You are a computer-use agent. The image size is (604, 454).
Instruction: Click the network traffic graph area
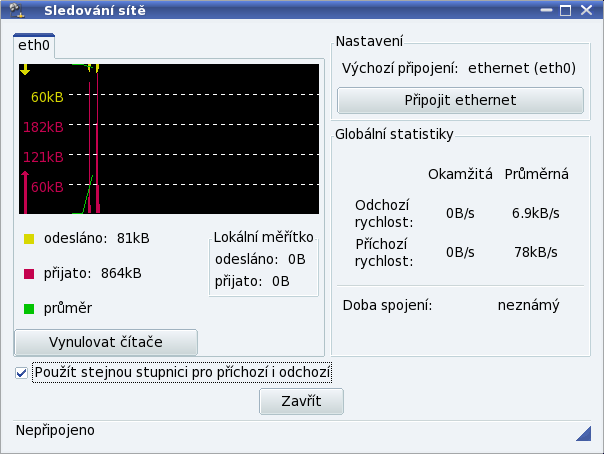click(169, 139)
